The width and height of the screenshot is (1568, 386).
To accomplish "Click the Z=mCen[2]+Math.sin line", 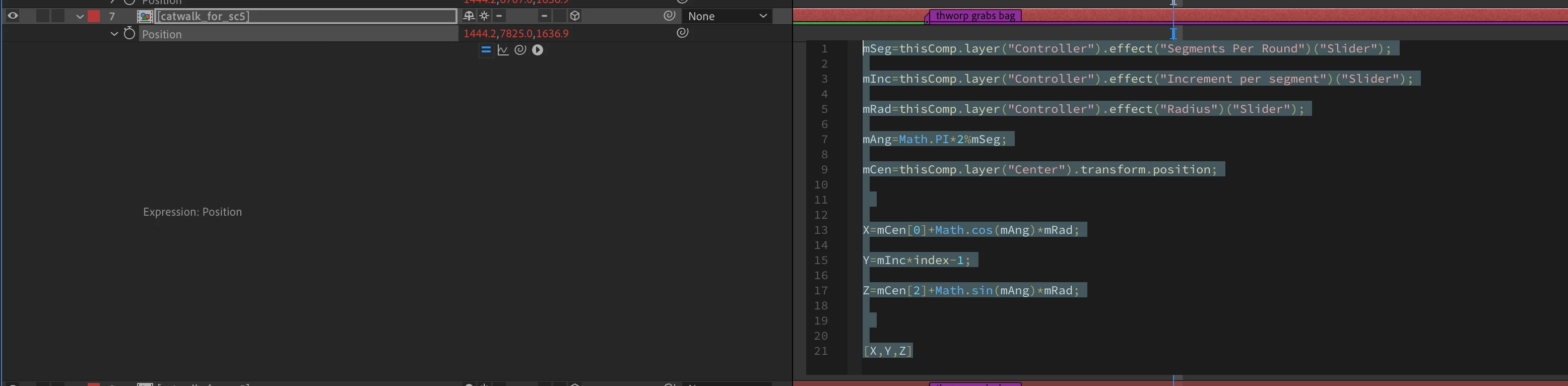I will [x=970, y=291].
